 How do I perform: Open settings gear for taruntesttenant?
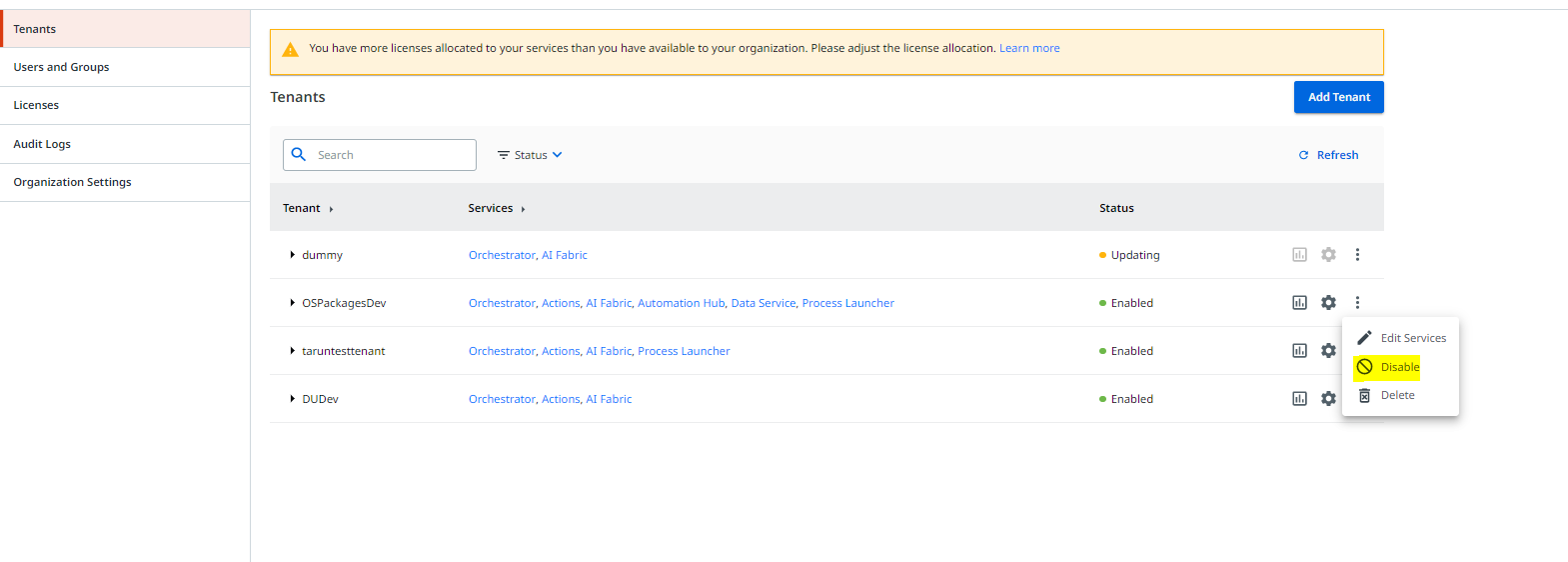[1328, 350]
